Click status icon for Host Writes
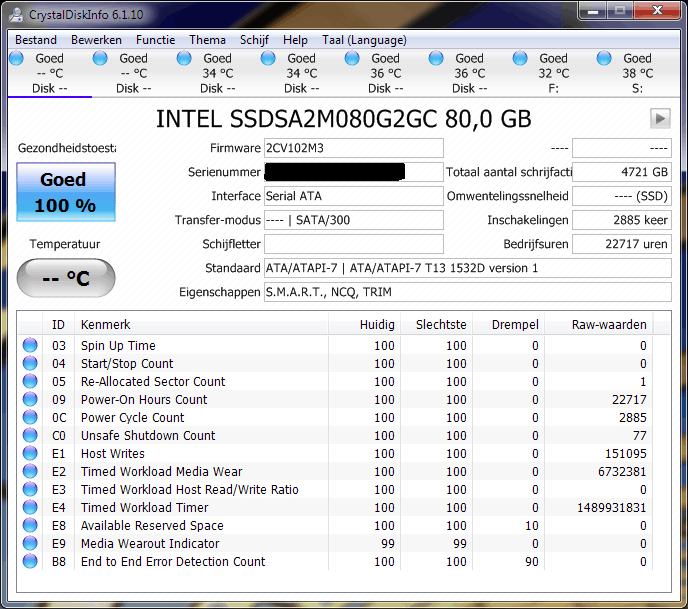The height and width of the screenshot is (609, 688). click(30, 453)
